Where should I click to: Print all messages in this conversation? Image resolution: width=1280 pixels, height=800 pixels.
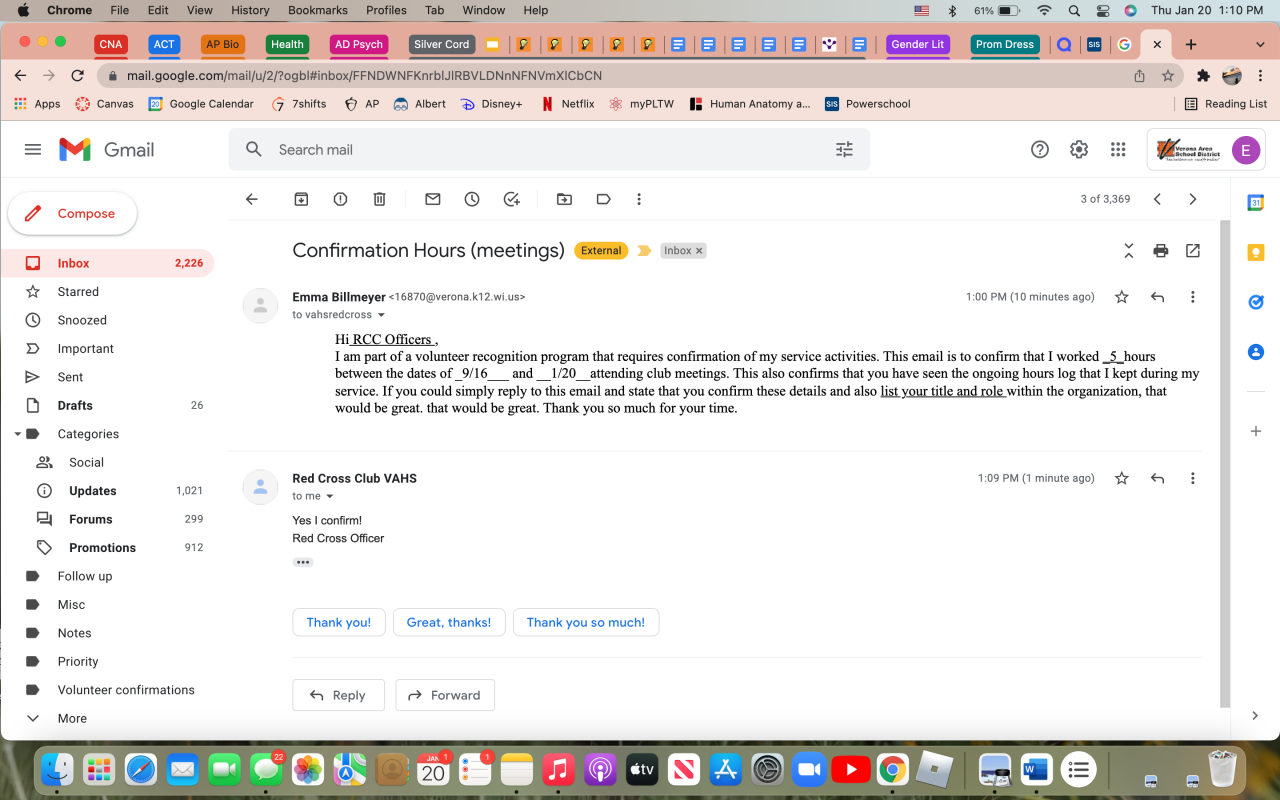point(1160,250)
